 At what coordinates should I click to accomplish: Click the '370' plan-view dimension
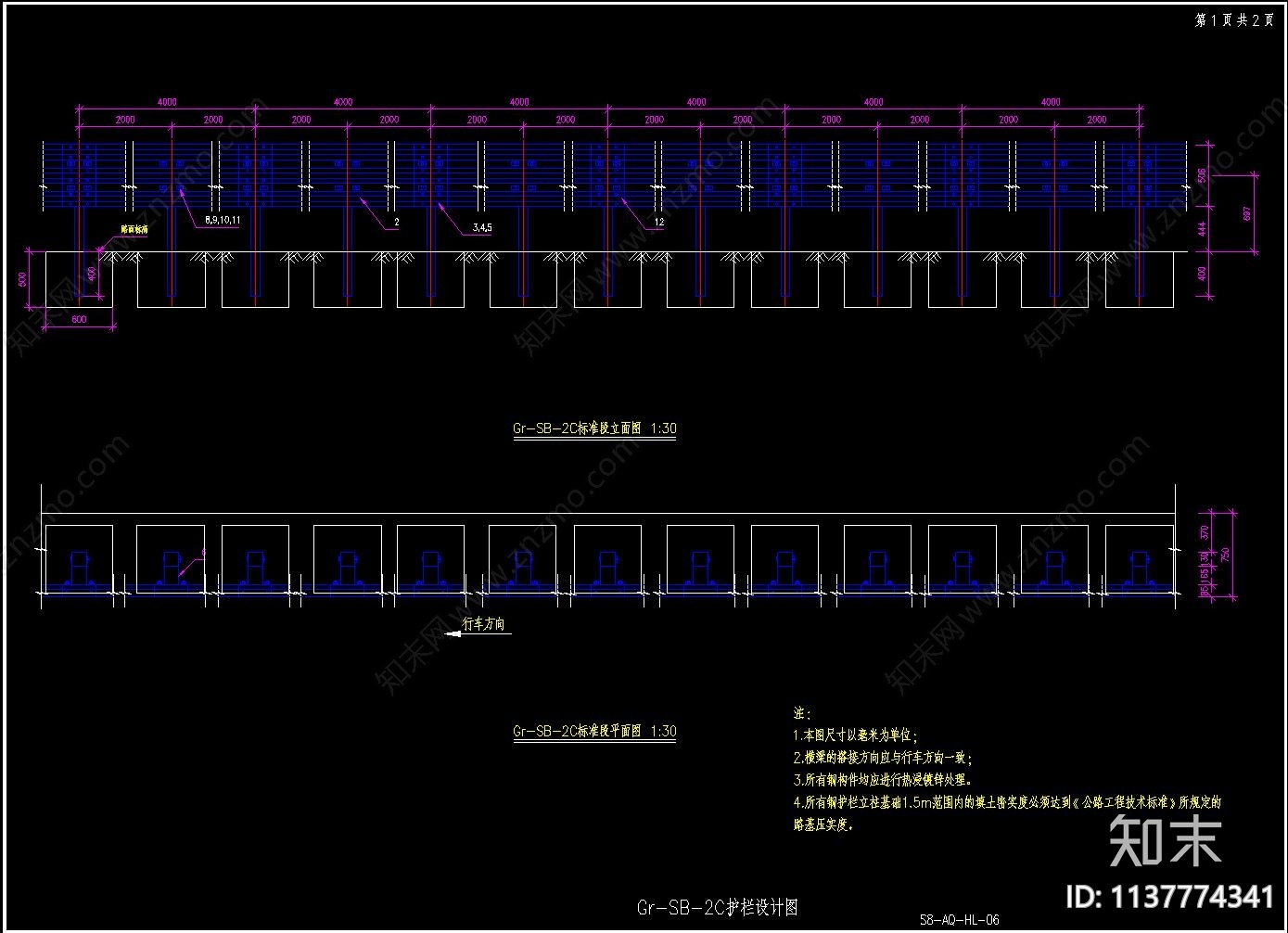click(x=1205, y=532)
